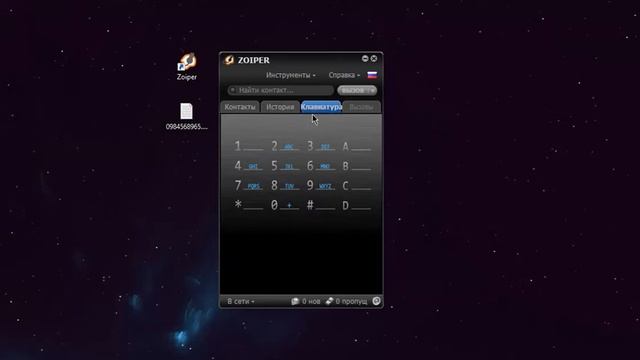The width and height of the screenshot is (640, 360).
Task: Tap the B key on keypad
Action: point(357,166)
